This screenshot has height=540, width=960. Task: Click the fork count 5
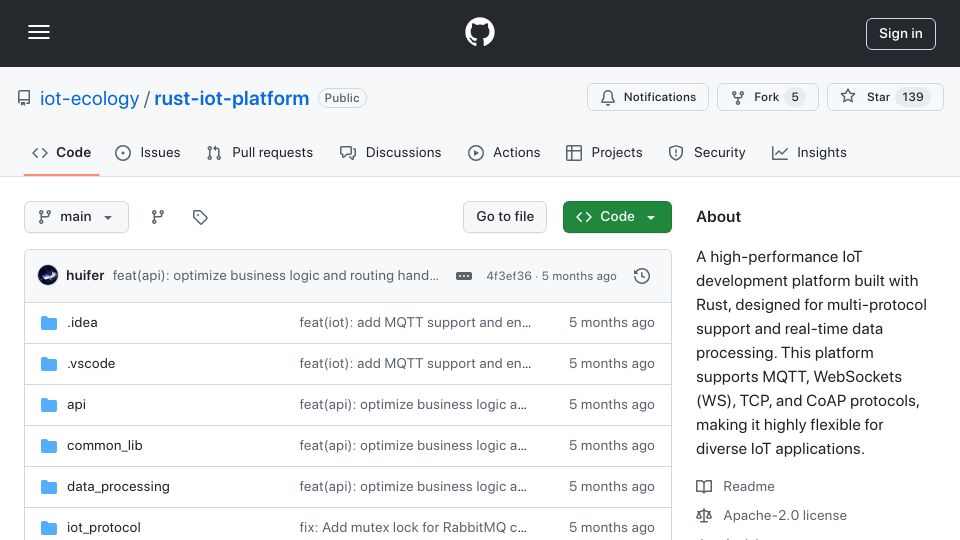pyautogui.click(x=795, y=97)
